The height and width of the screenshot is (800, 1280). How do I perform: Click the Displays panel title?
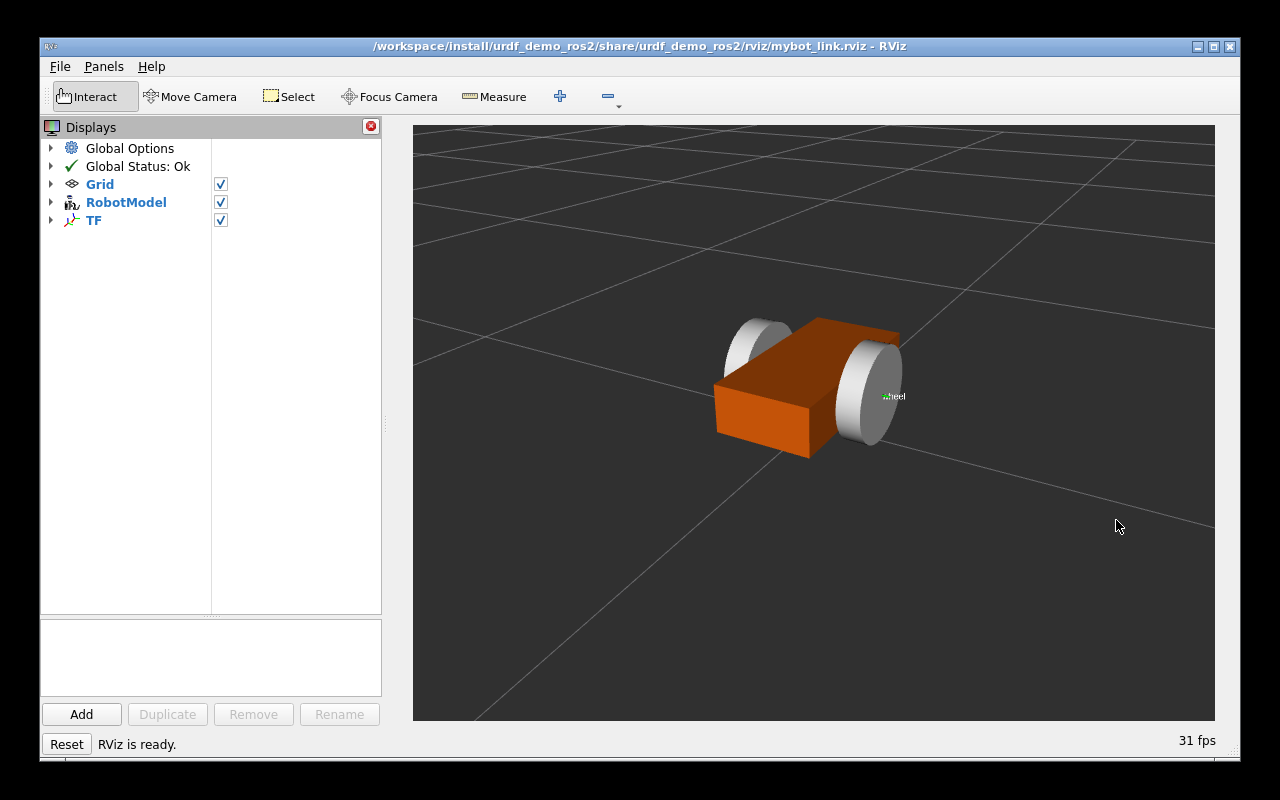pos(91,127)
